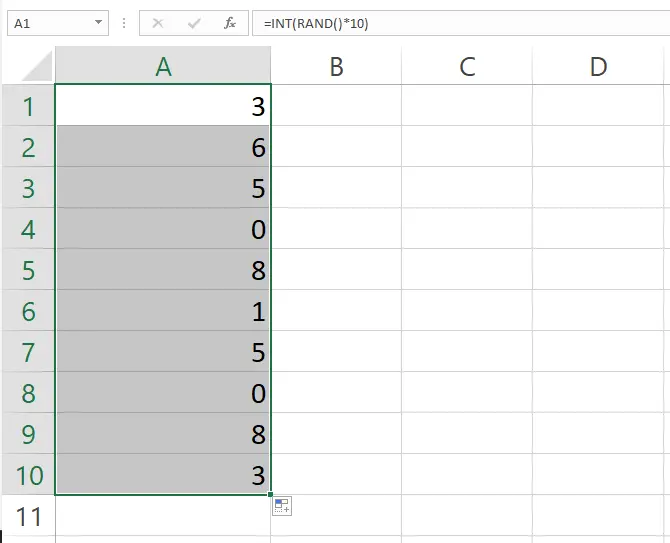The image size is (670, 543).
Task: Click empty cell C2
Action: tap(467, 147)
